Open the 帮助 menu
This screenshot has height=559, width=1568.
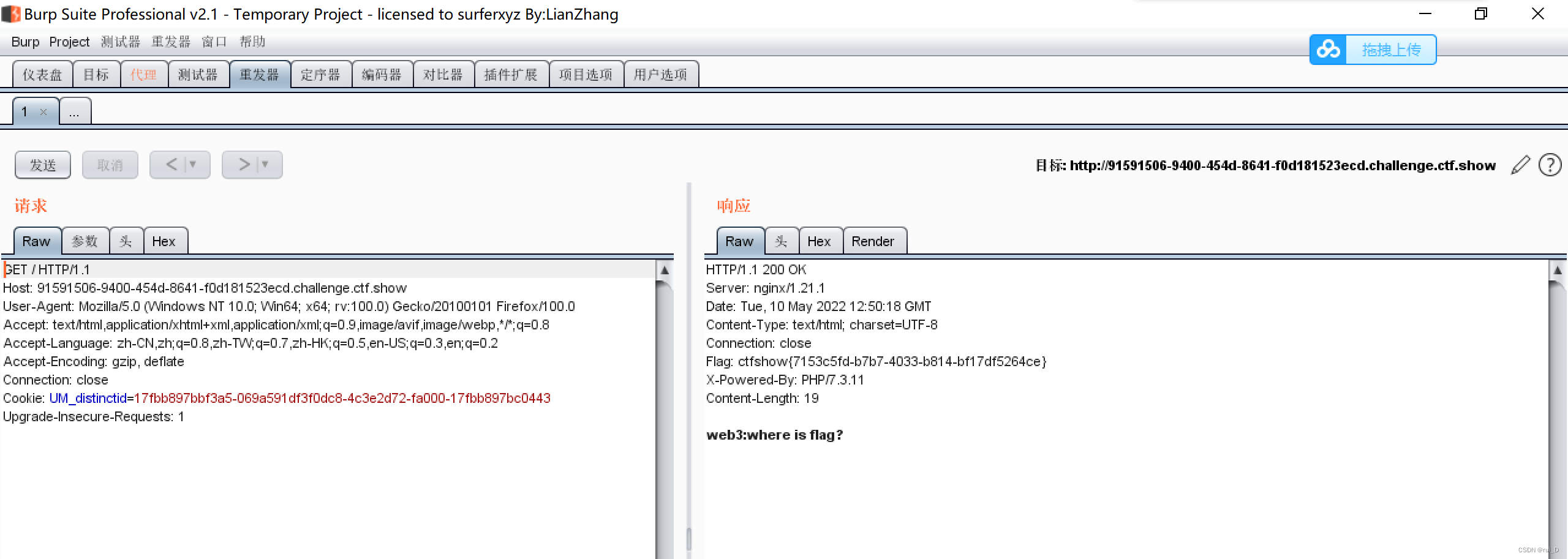[x=252, y=42]
